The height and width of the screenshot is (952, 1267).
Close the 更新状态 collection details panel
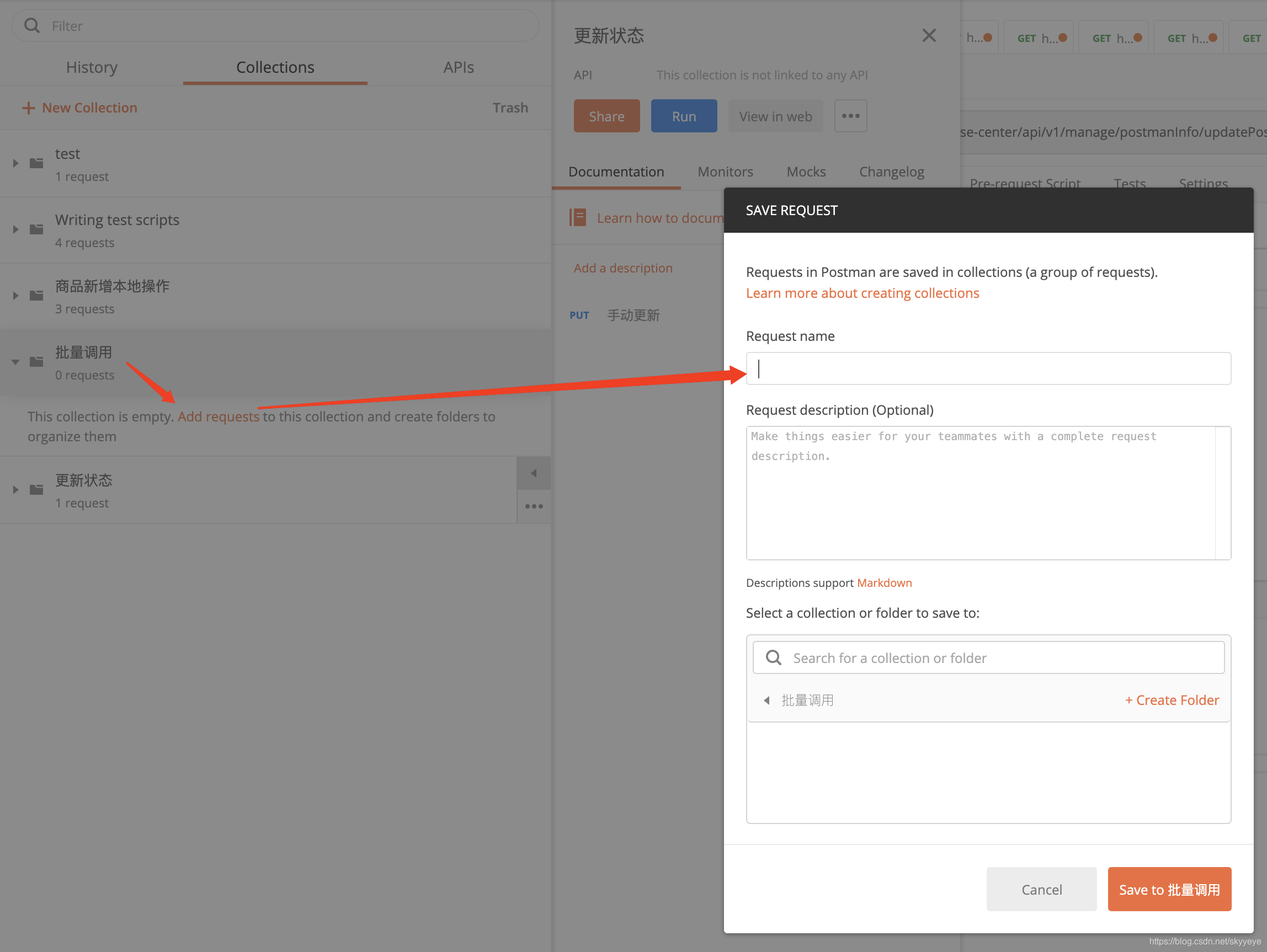pyautogui.click(x=929, y=35)
